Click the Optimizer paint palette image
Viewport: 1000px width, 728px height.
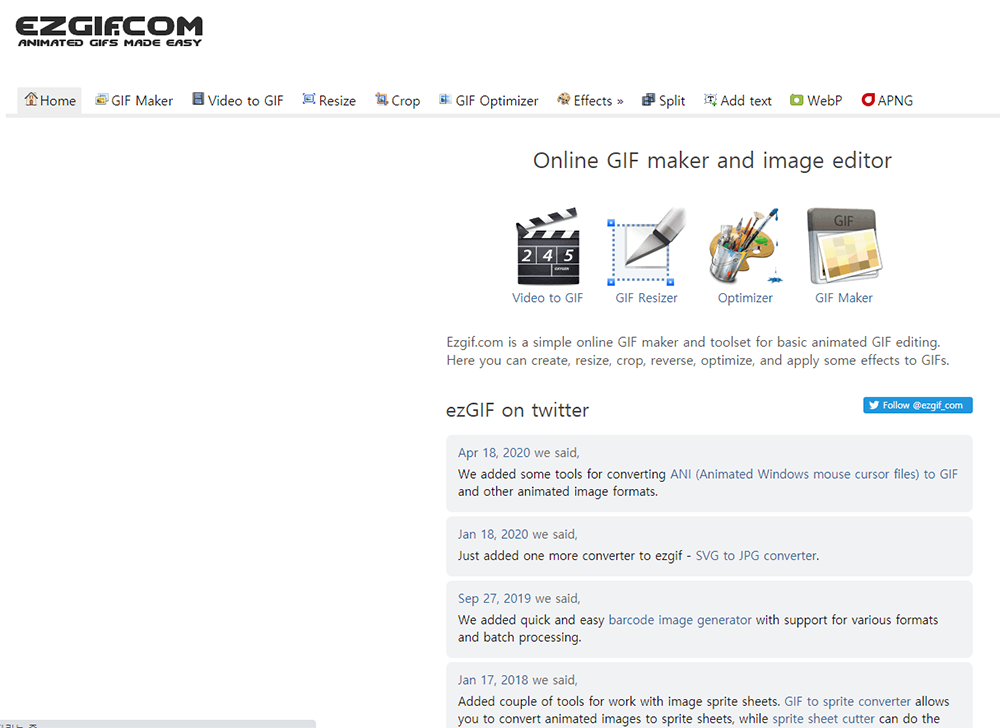click(745, 246)
